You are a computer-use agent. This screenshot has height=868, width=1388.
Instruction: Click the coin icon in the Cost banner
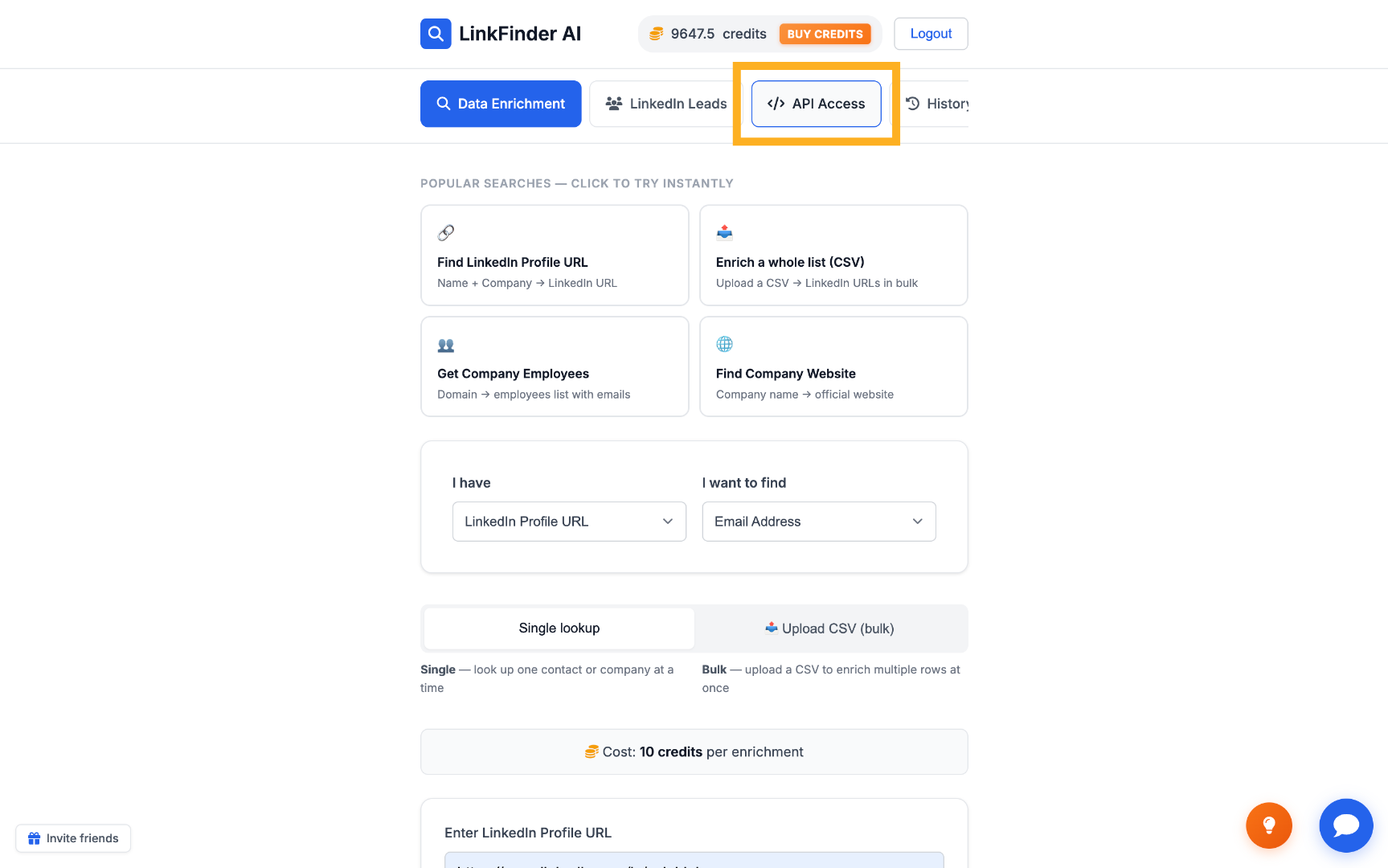pyautogui.click(x=592, y=751)
